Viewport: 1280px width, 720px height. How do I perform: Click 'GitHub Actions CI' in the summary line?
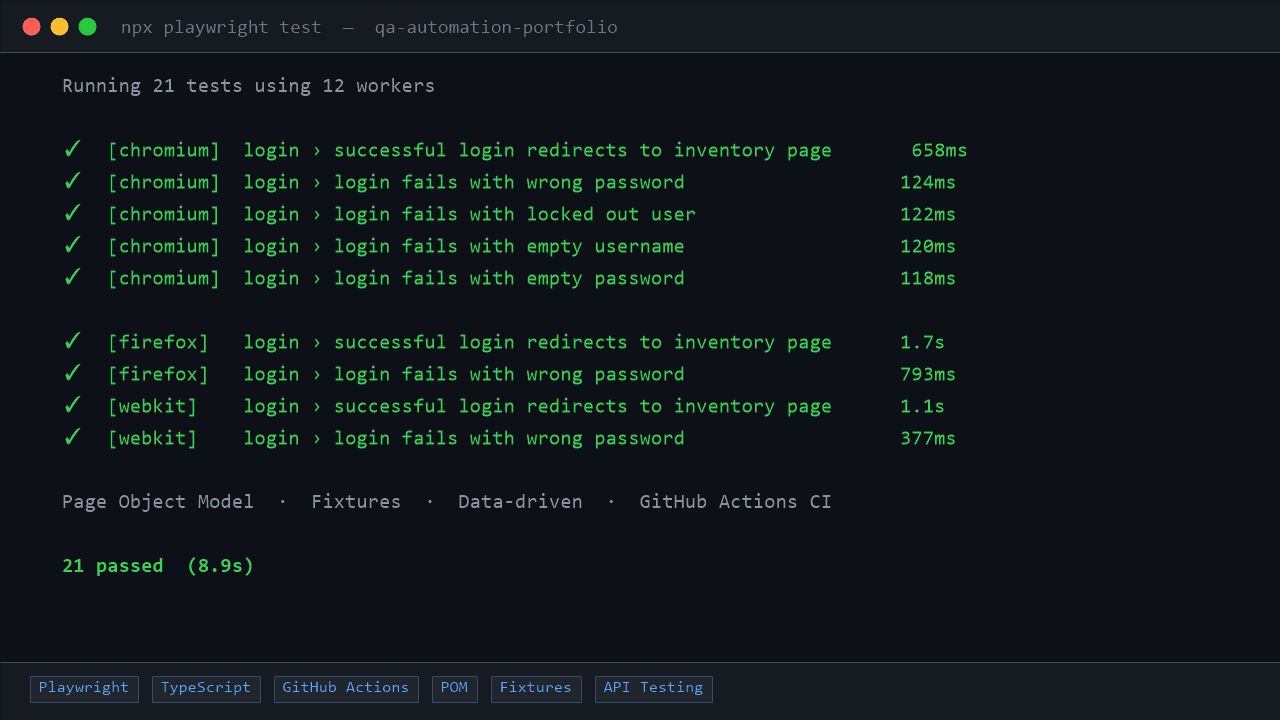[736, 502]
